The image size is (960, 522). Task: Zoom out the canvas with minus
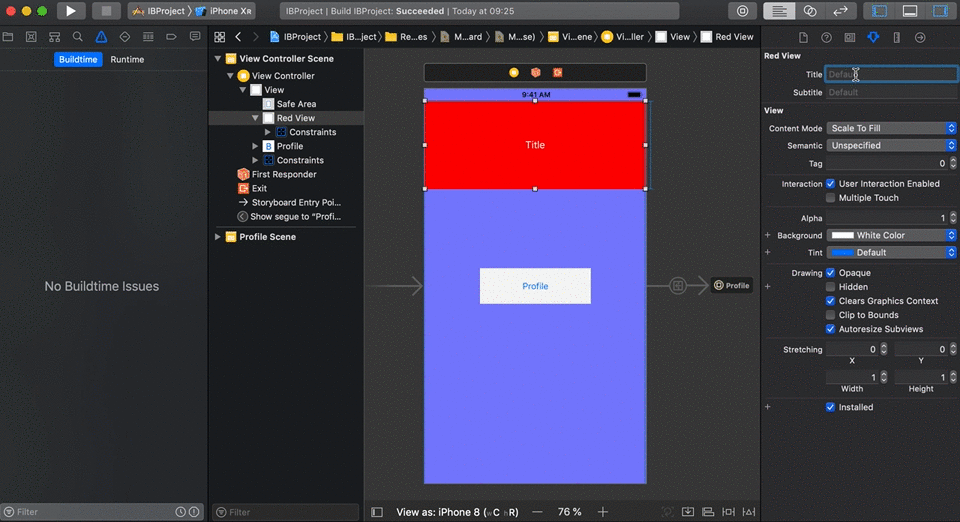tap(537, 512)
